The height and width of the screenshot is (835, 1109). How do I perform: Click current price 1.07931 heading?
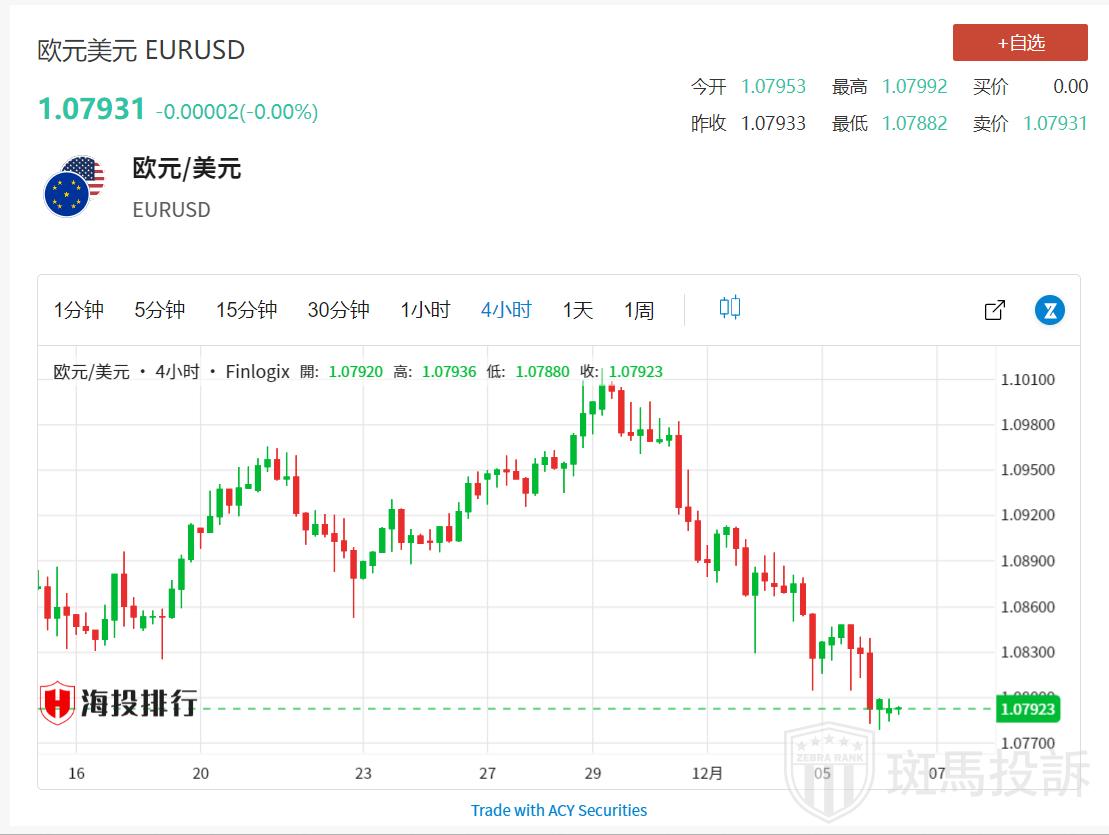pyautogui.click(x=91, y=109)
